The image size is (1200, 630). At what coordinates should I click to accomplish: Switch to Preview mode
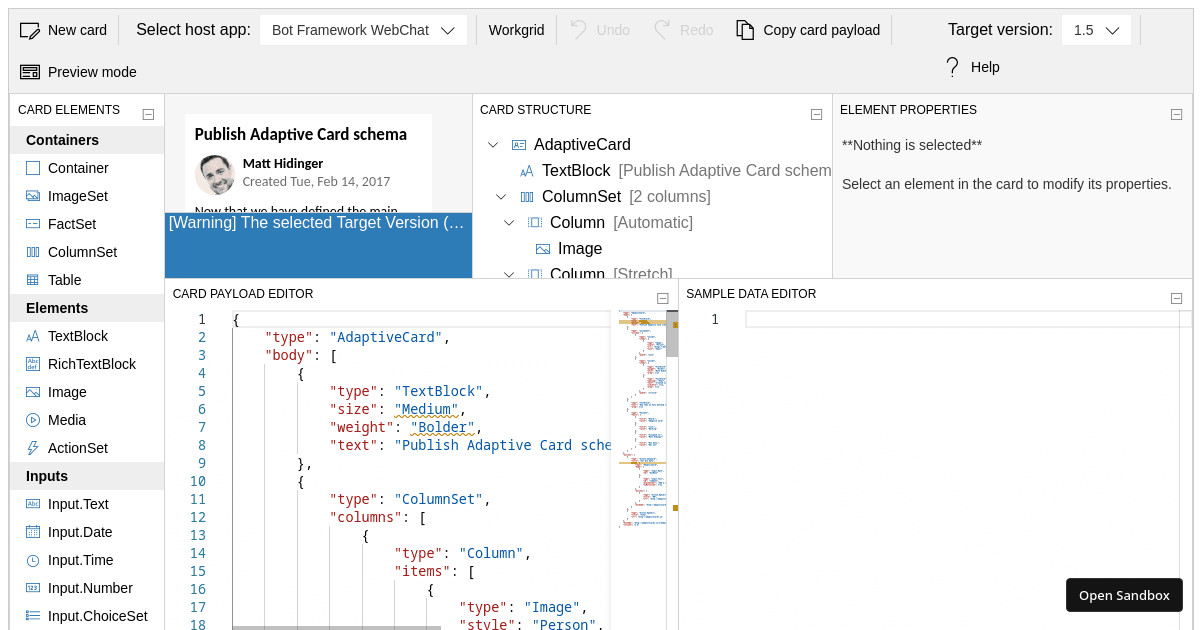coord(78,72)
